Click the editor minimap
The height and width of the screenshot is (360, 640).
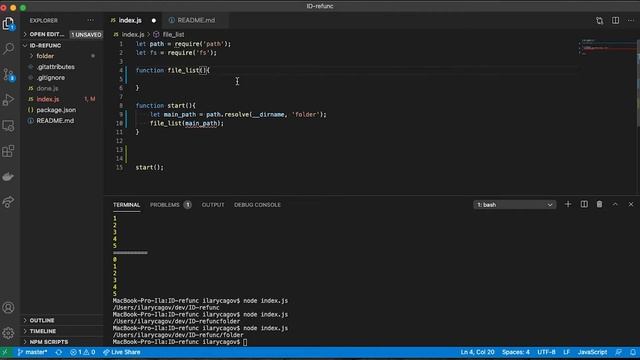607,47
